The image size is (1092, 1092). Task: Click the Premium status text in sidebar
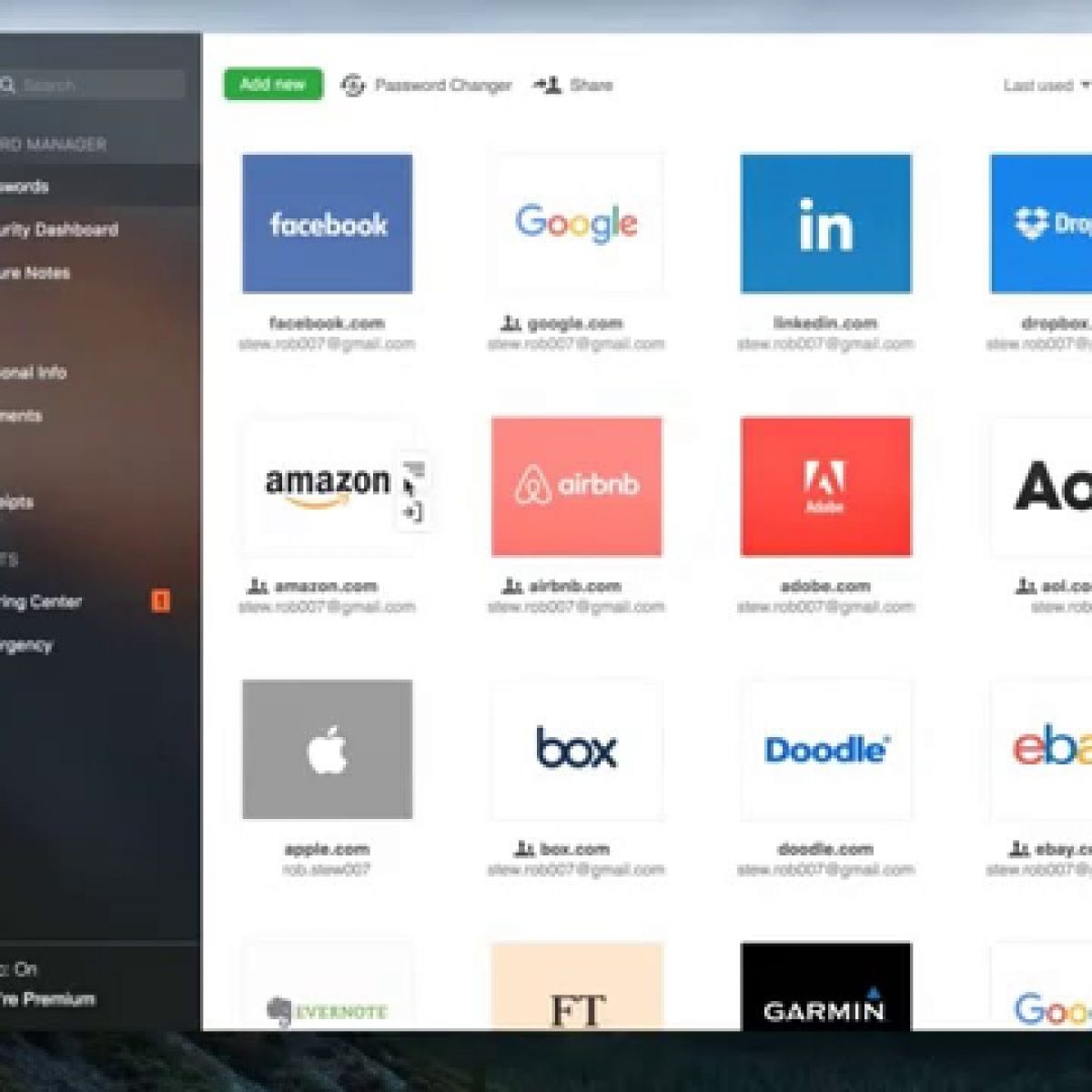47,999
